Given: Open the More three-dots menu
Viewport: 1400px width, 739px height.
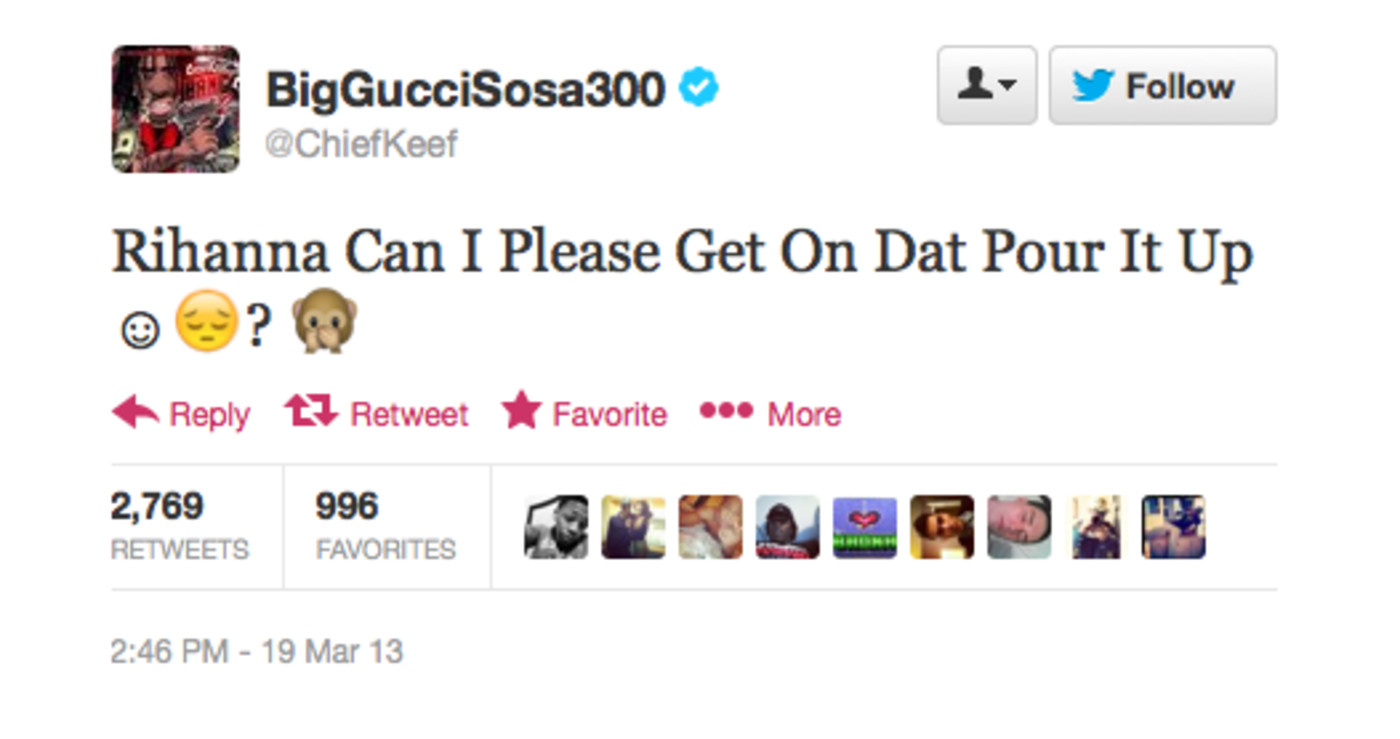Looking at the screenshot, I should [726, 410].
